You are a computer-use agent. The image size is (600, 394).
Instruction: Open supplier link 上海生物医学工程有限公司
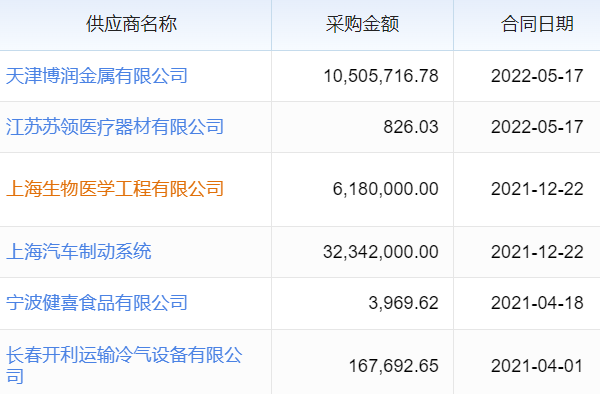tap(115, 189)
